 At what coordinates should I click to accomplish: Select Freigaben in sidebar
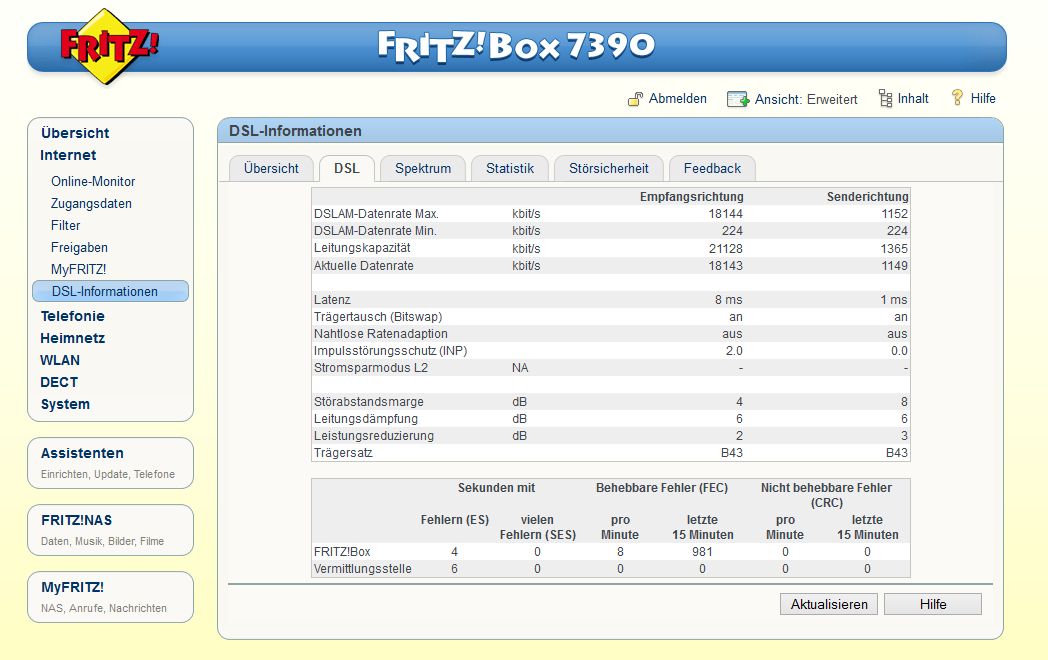79,247
